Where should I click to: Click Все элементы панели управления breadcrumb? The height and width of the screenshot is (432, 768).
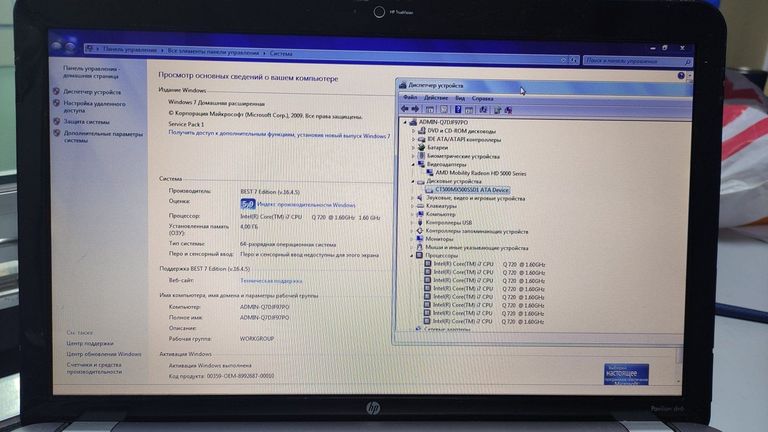pyautogui.click(x=213, y=51)
